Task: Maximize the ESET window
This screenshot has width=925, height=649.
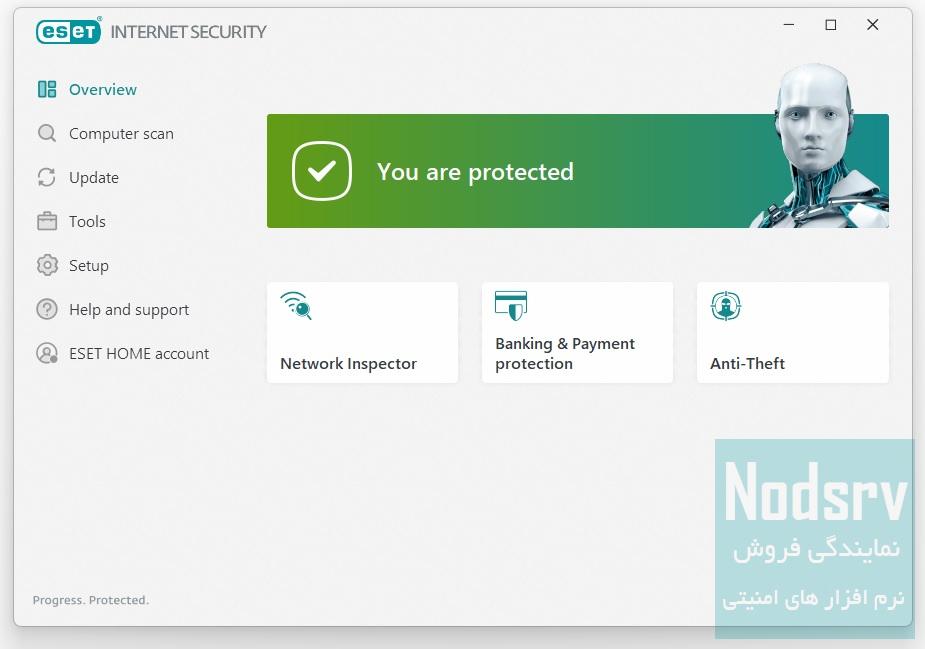Action: coord(830,25)
